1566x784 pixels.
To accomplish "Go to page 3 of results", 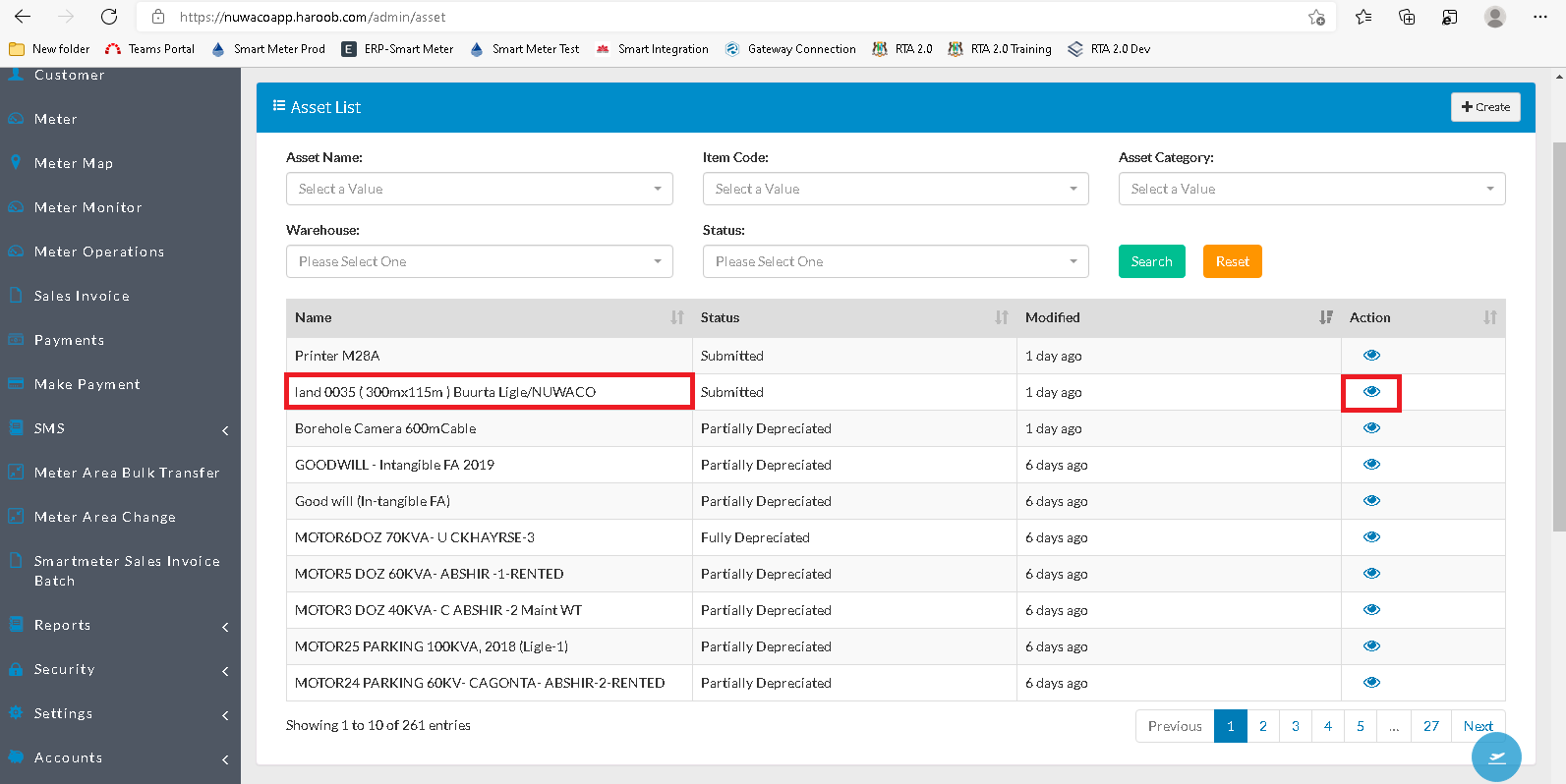I will 1296,726.
